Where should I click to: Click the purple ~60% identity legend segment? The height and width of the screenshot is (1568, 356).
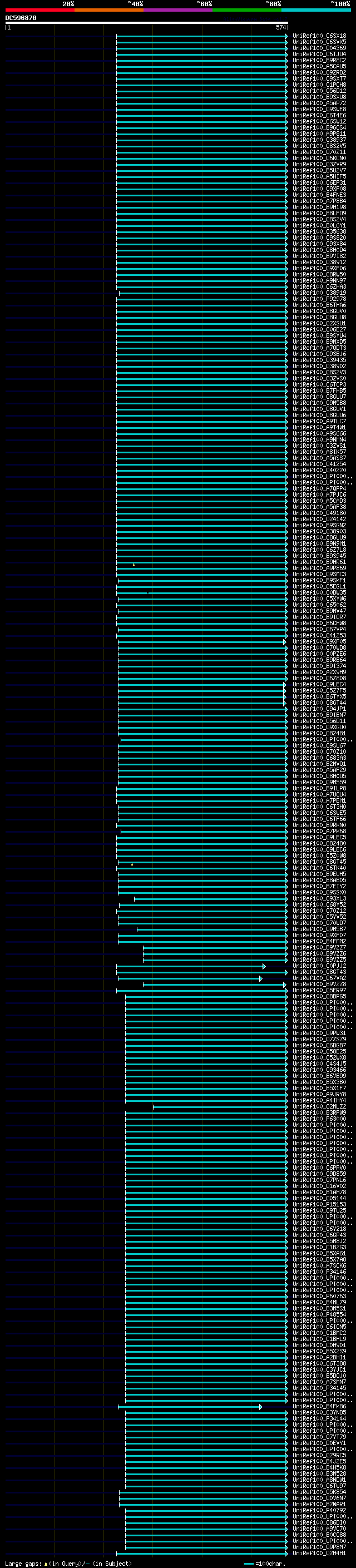coord(179,10)
